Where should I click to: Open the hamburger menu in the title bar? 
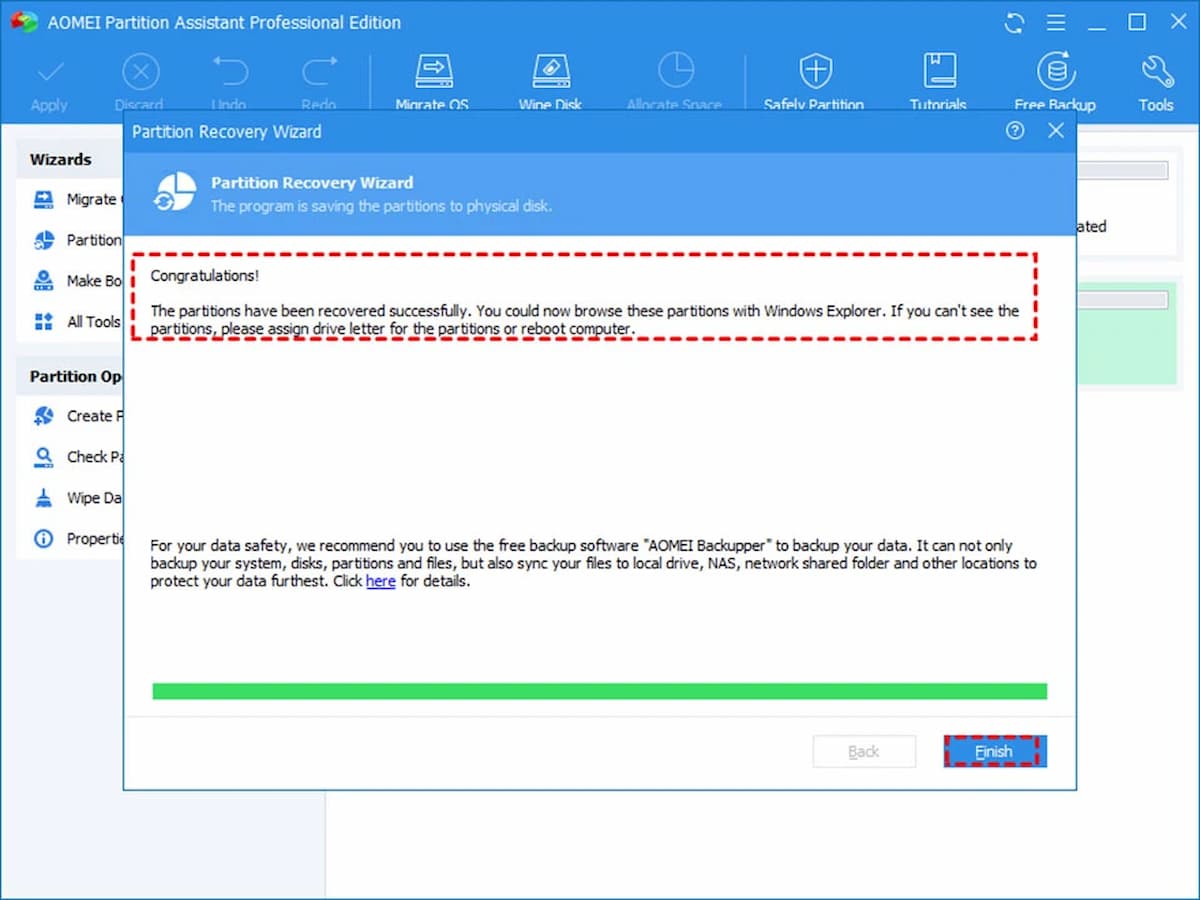coord(1056,22)
